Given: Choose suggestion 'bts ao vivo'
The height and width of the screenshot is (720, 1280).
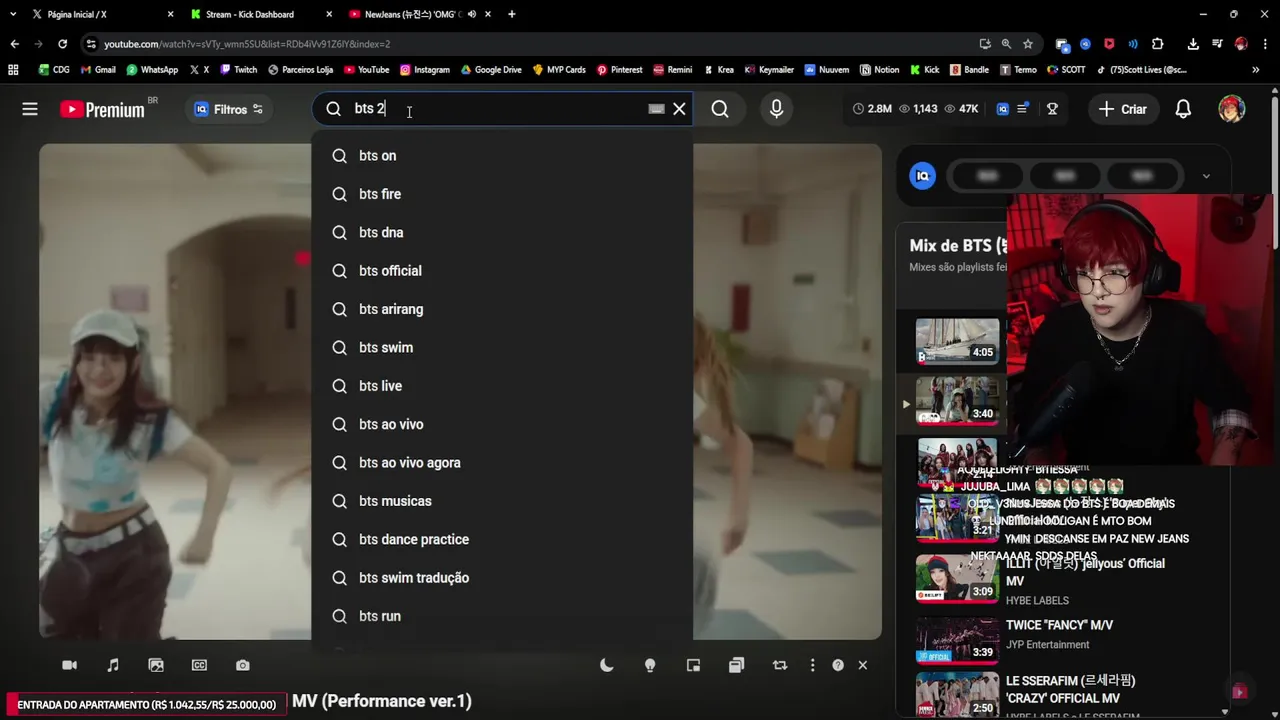Looking at the screenshot, I should pyautogui.click(x=502, y=424).
